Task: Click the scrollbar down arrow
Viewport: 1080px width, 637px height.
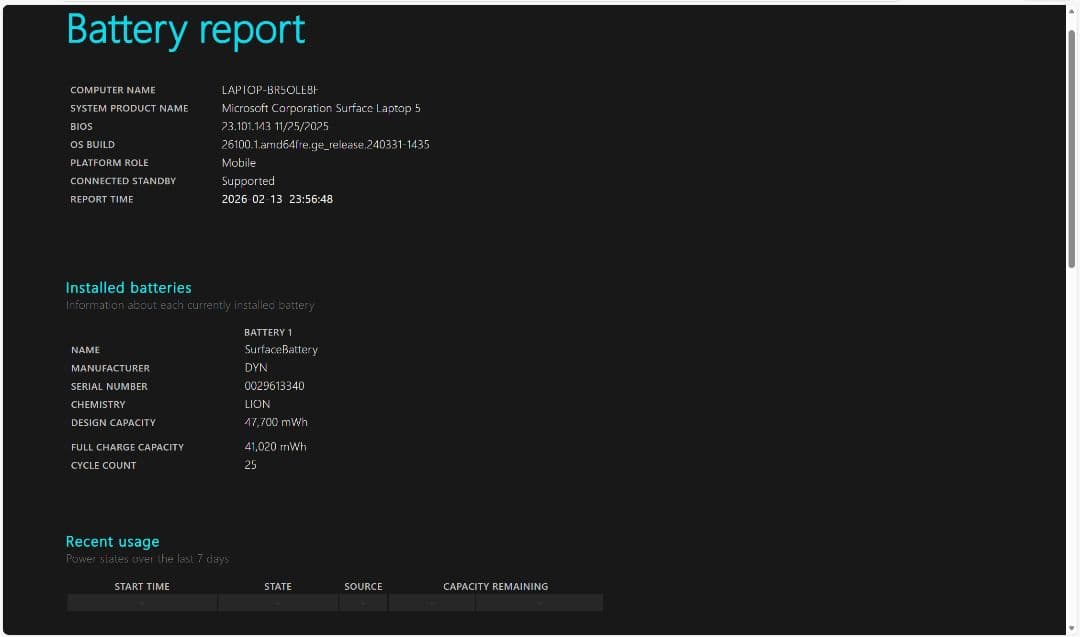Action: click(x=1071, y=628)
